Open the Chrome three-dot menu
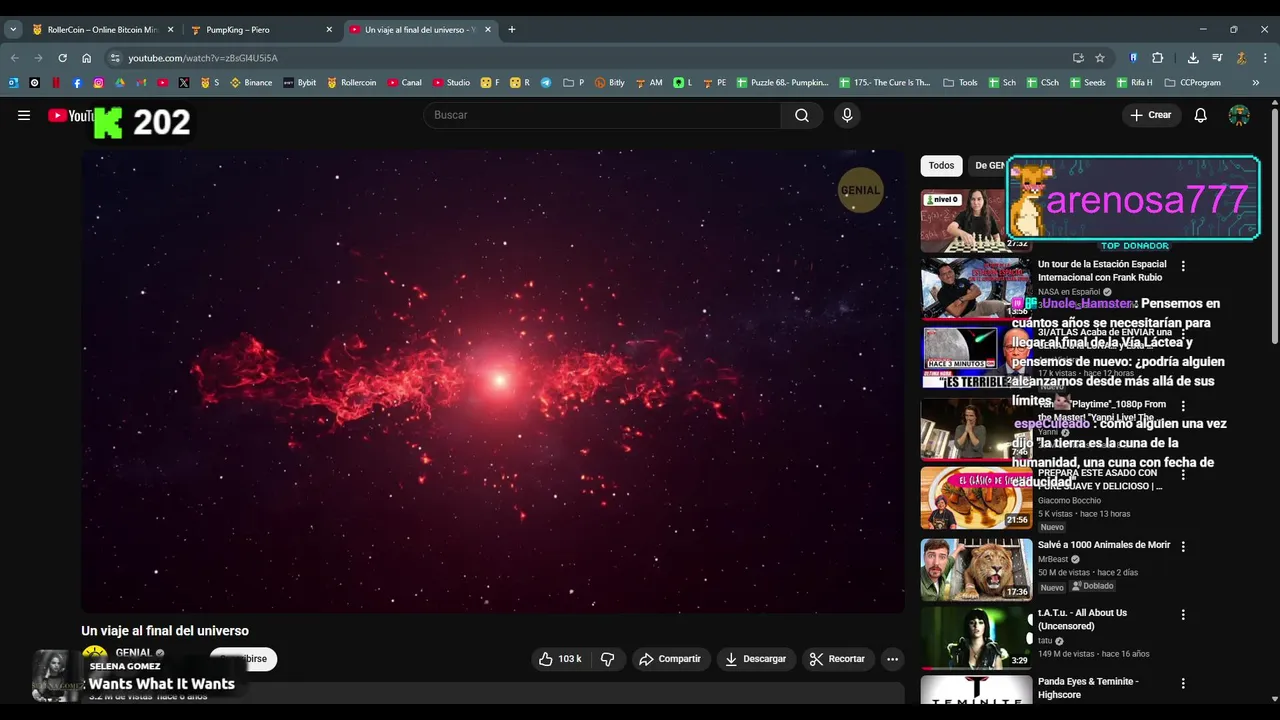Screen dimensions: 1280x720 pos(1265,58)
